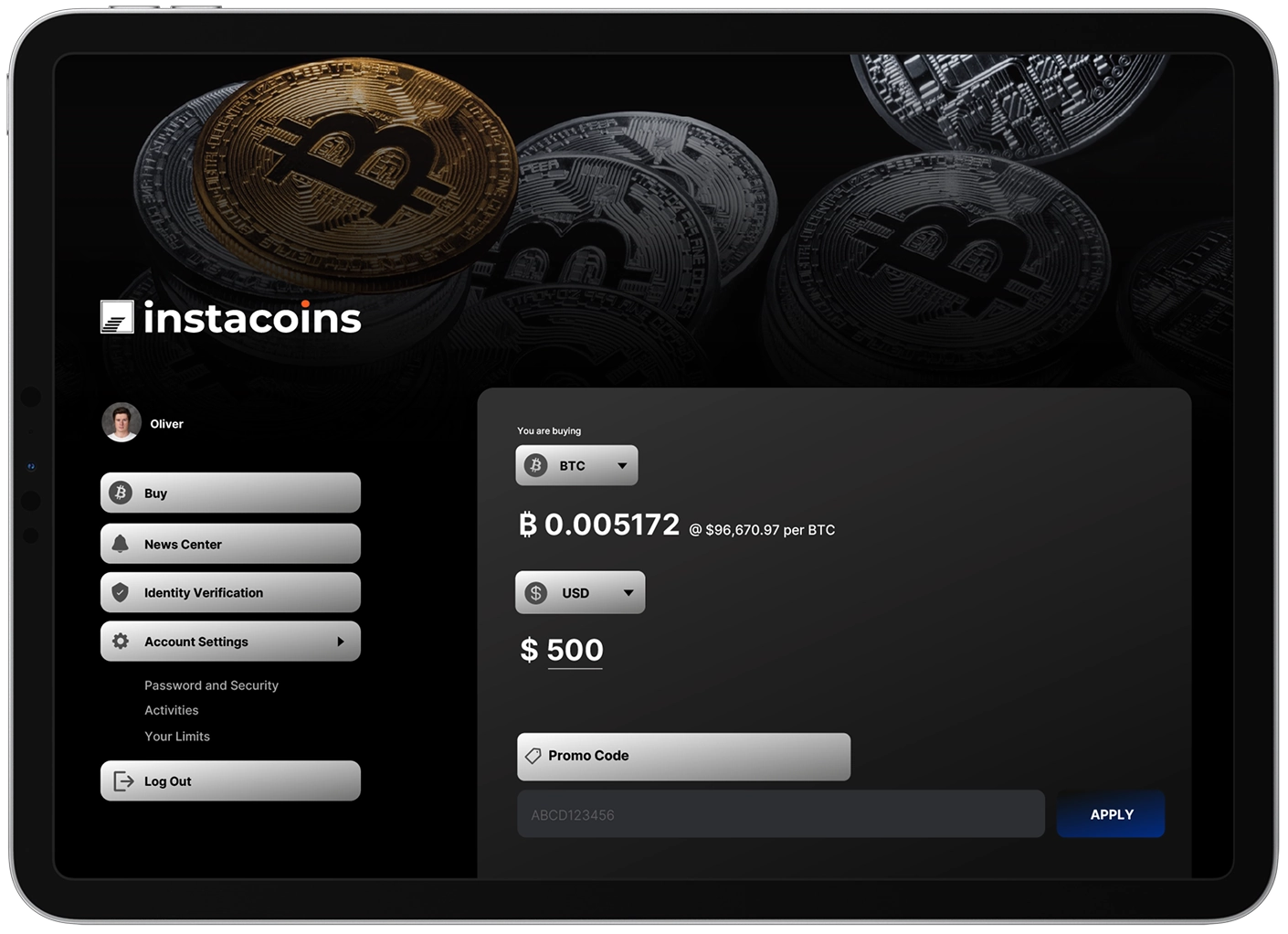Click the APPLY promo button
The height and width of the screenshot is (934, 1288).
pyautogui.click(x=1111, y=814)
